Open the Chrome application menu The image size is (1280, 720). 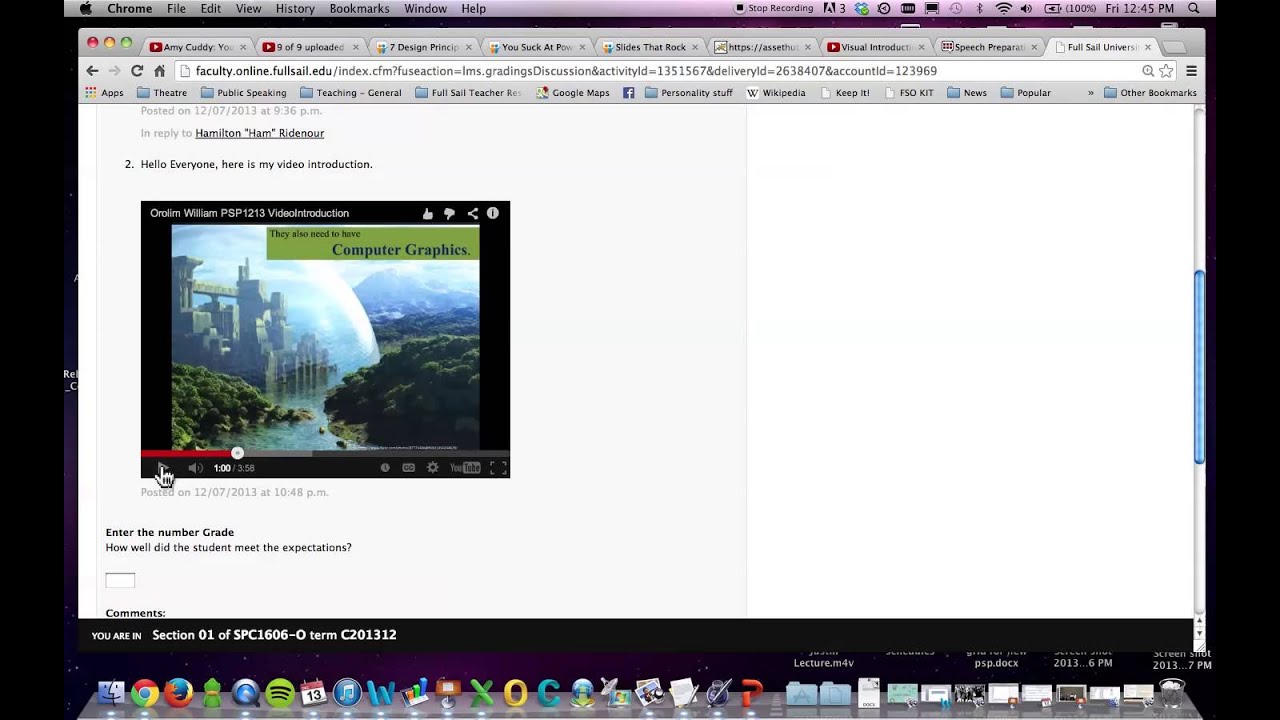click(130, 8)
